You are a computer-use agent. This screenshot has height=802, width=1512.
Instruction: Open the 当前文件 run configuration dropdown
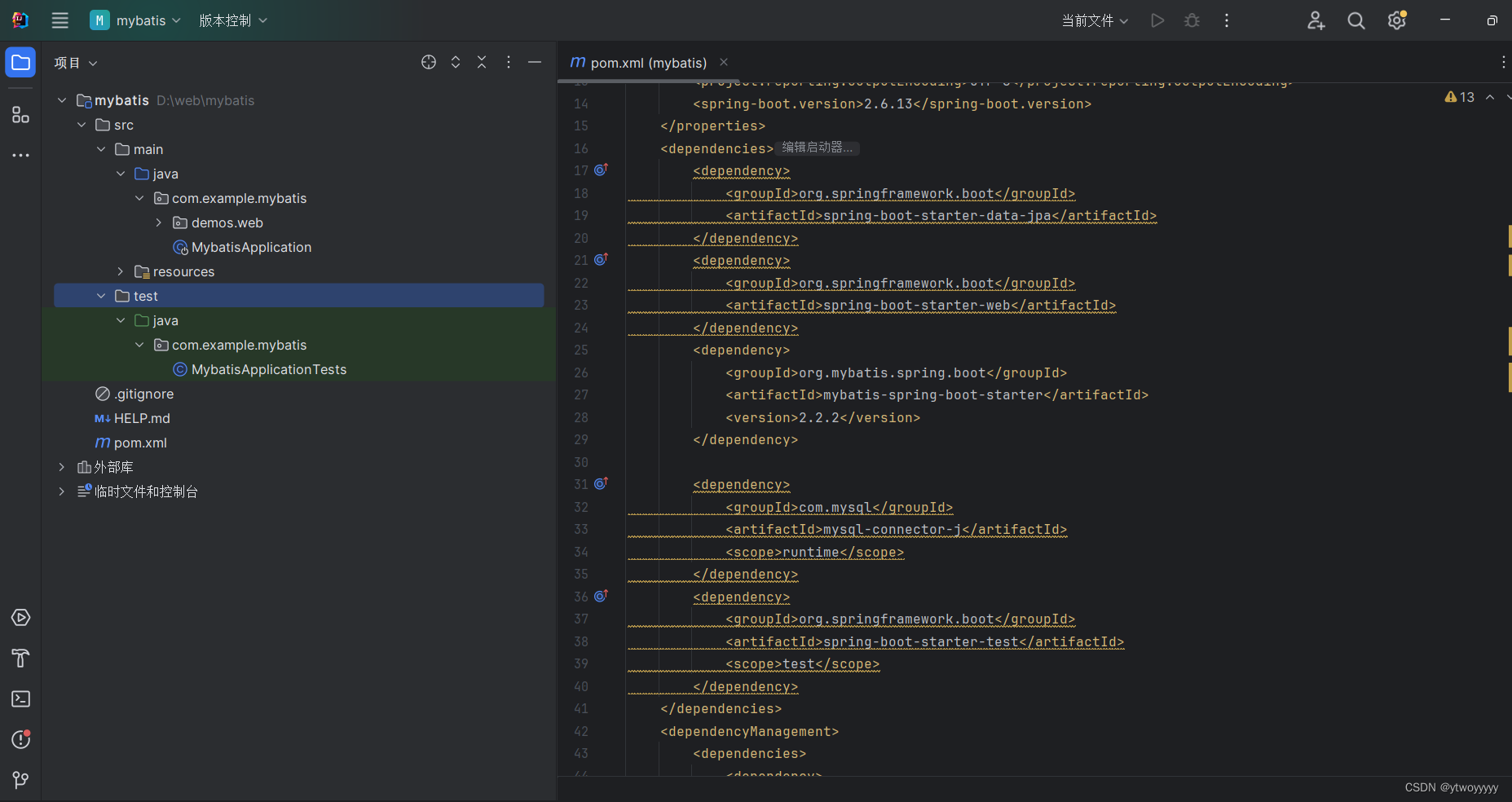pos(1095,20)
